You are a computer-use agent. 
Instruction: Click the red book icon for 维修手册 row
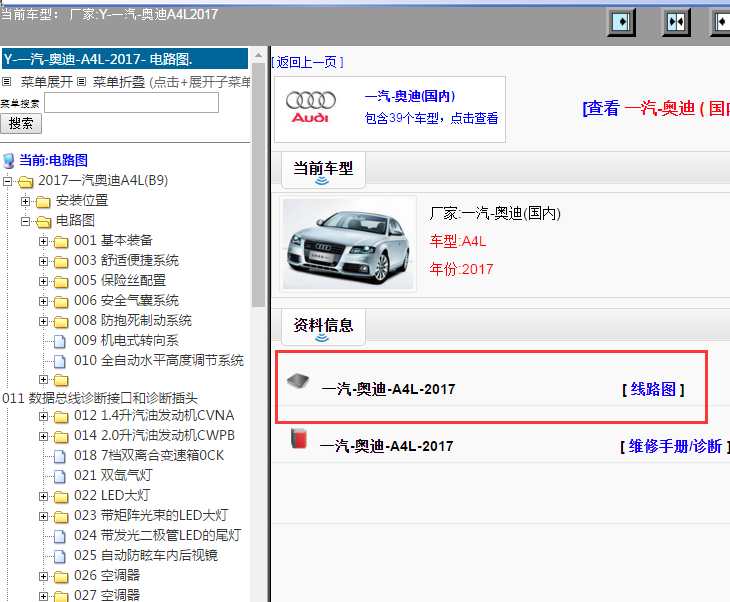pos(298,439)
